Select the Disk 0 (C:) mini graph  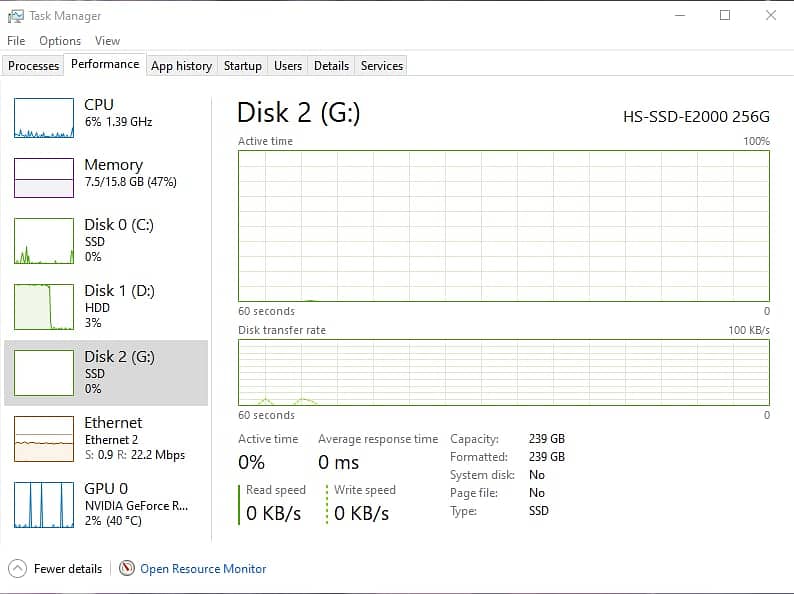pos(44,241)
